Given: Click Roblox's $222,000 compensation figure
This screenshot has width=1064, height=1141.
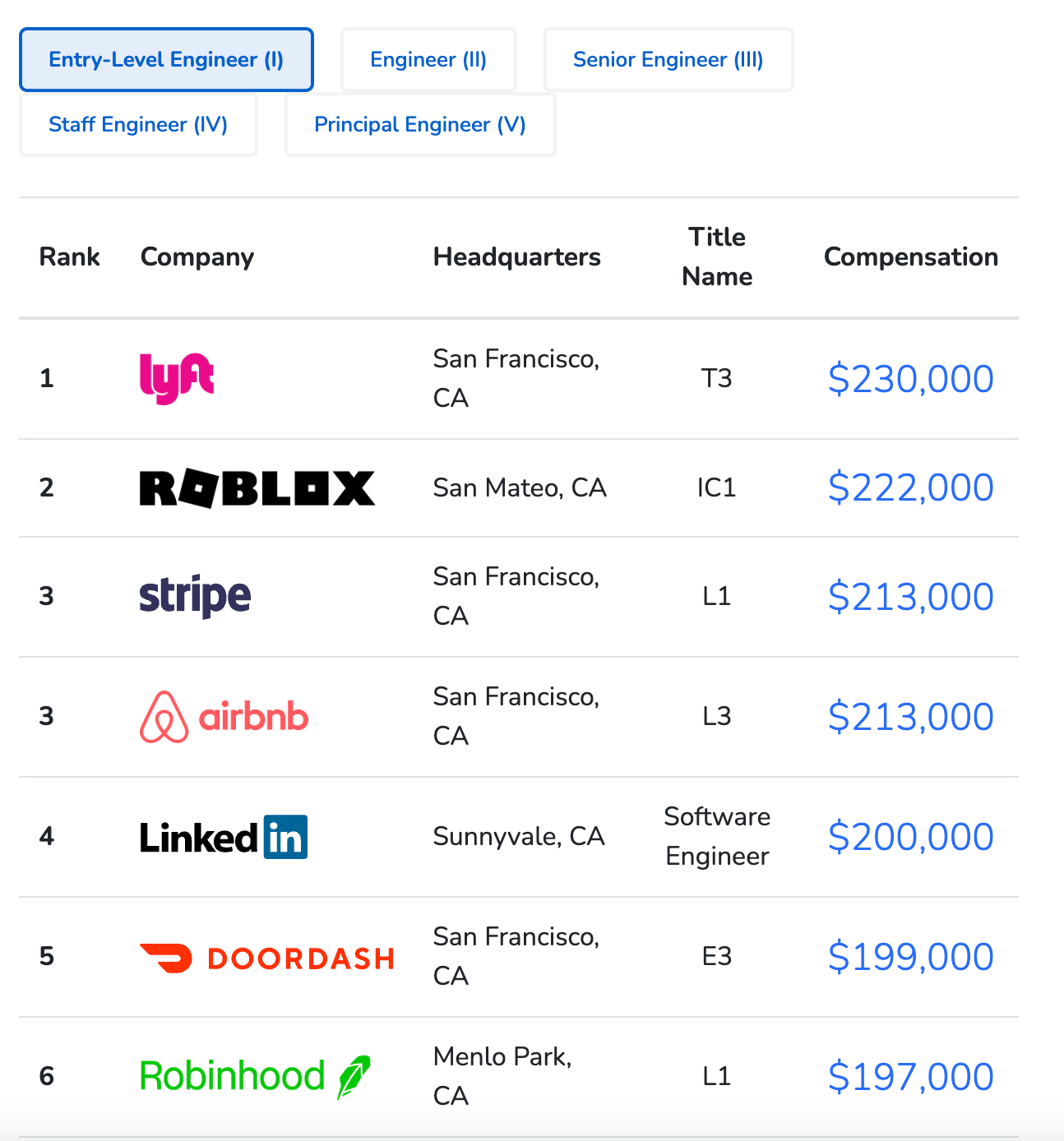Looking at the screenshot, I should (x=910, y=487).
